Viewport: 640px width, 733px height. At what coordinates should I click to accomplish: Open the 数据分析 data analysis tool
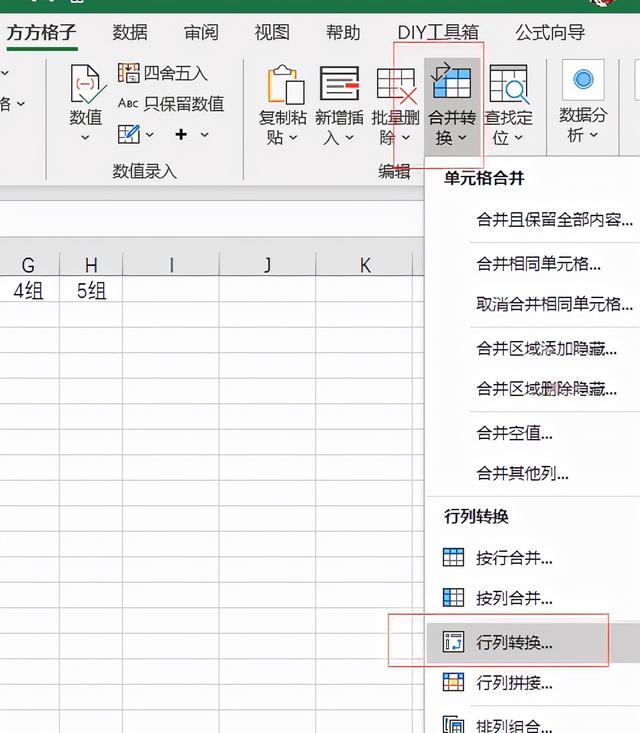[582, 80]
